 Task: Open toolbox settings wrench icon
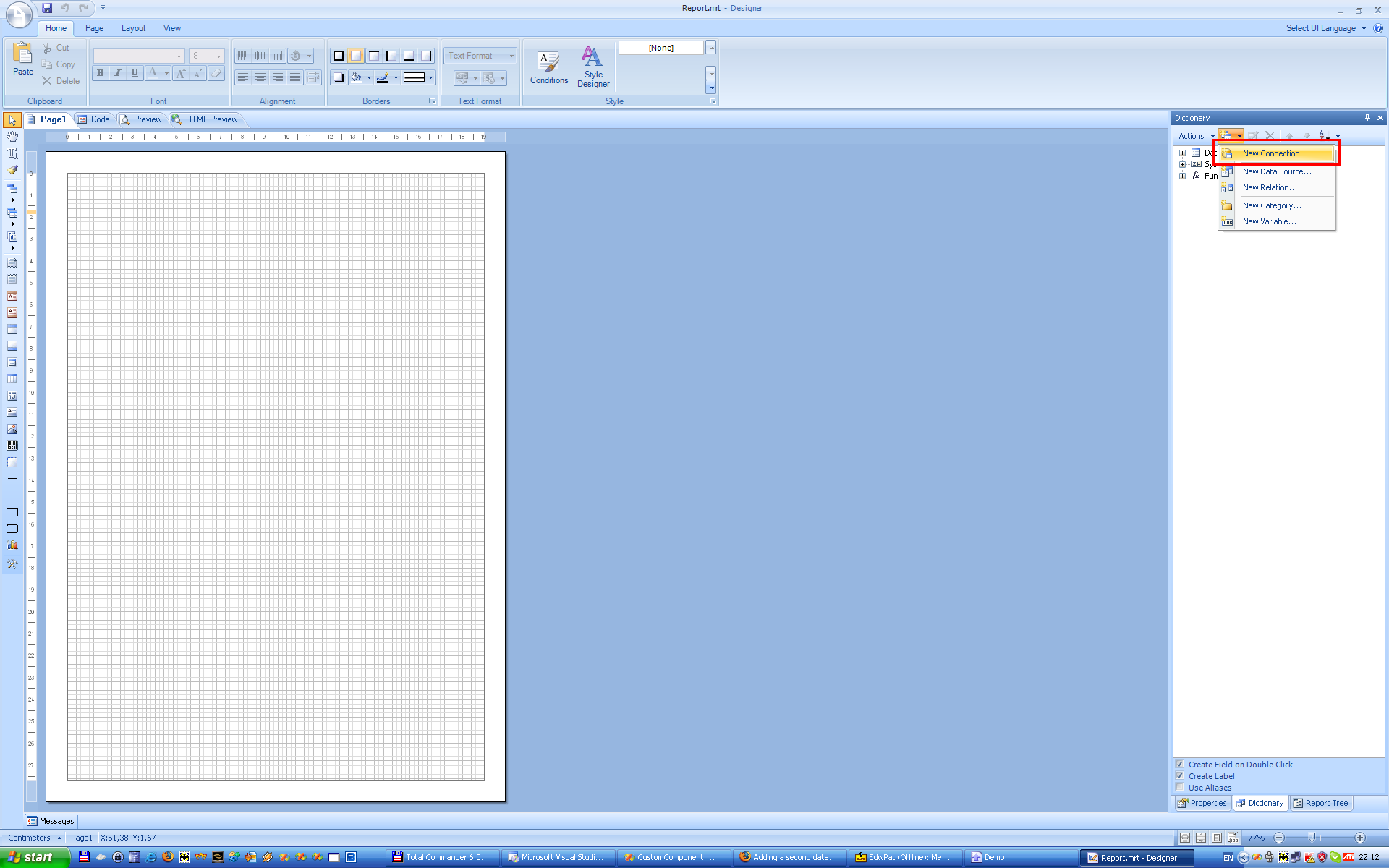pyautogui.click(x=12, y=564)
